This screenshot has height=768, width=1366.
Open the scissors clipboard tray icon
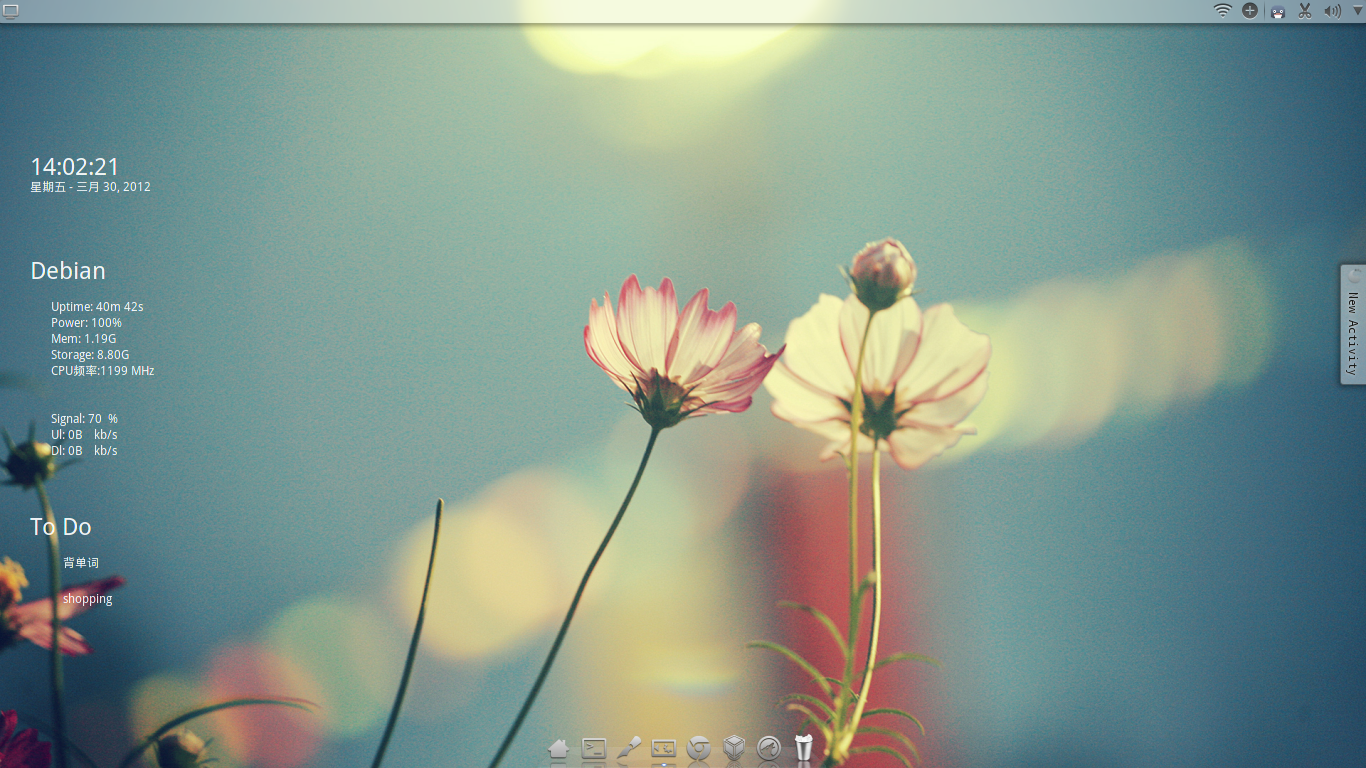[1305, 11]
